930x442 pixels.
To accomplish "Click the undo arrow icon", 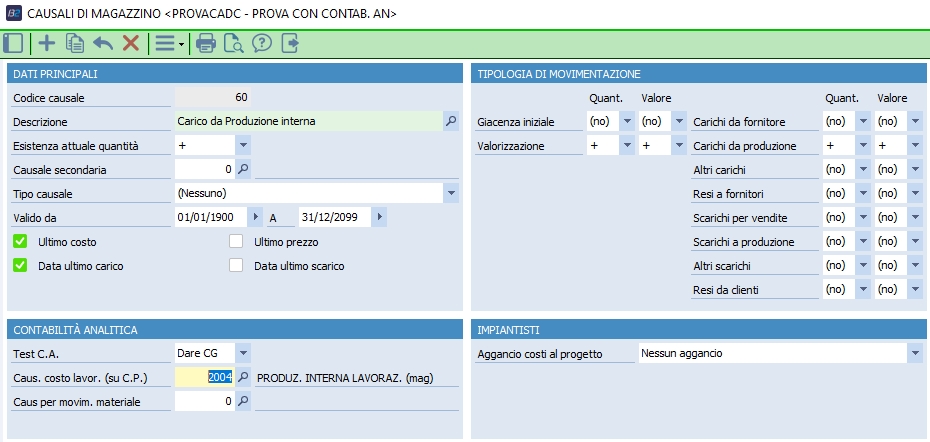I will tap(102, 43).
